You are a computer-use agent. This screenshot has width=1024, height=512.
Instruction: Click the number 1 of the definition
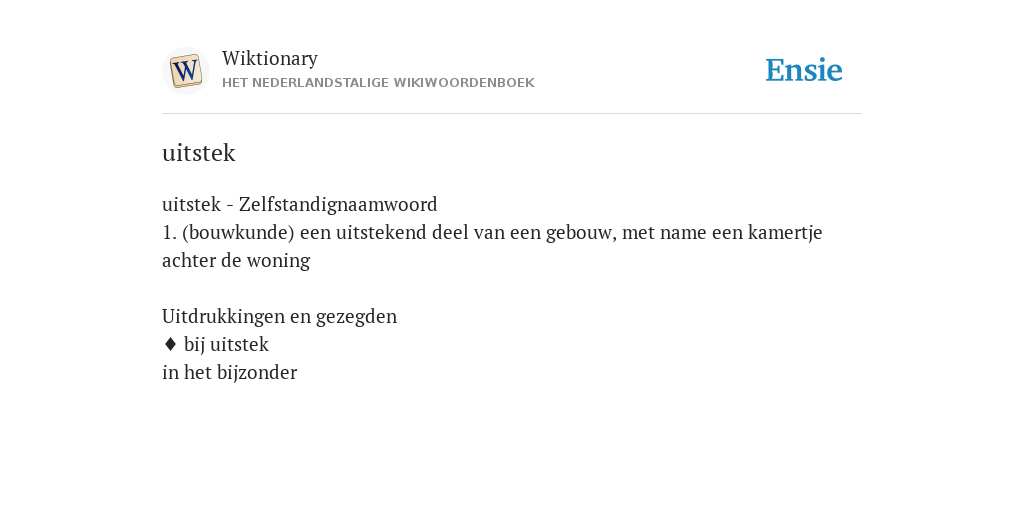coord(169,232)
